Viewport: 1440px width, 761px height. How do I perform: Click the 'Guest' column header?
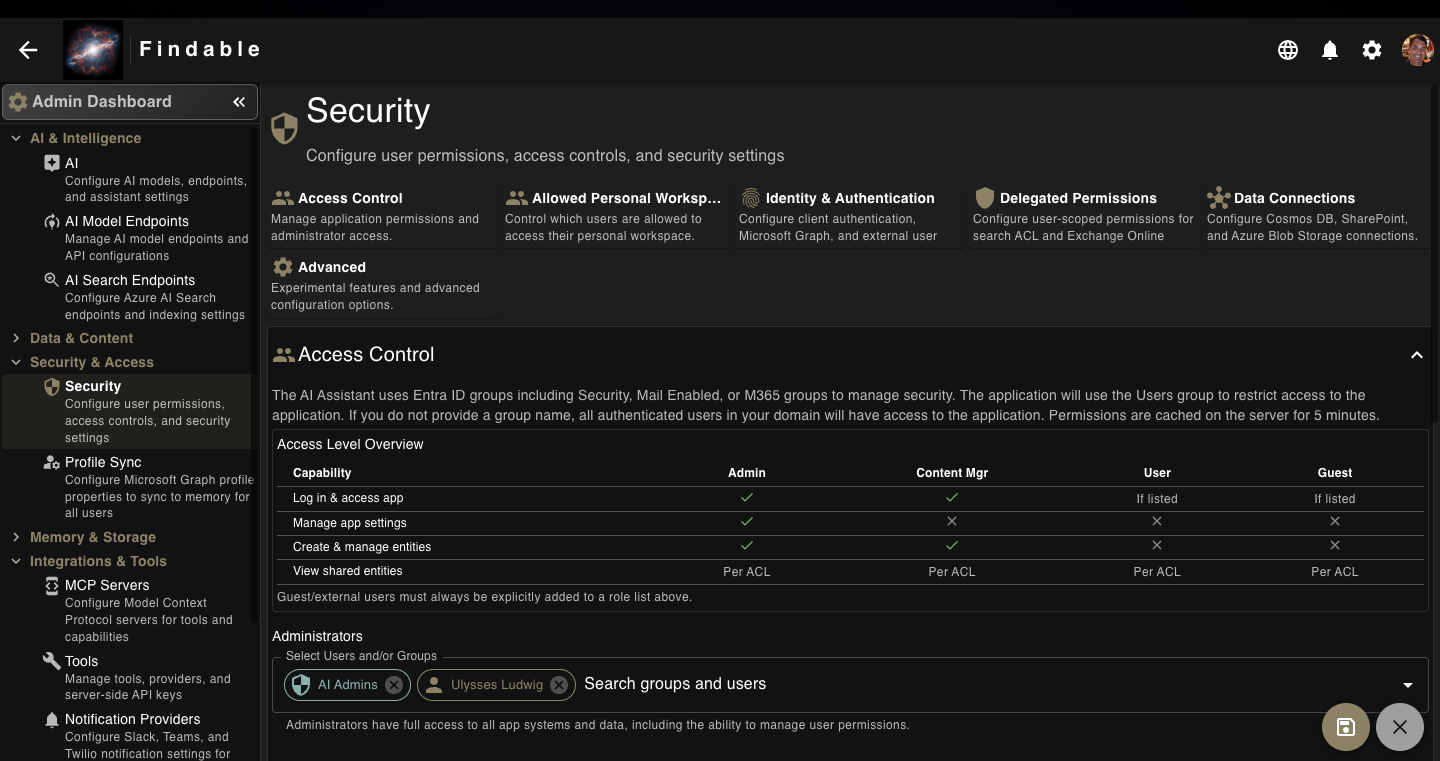point(1335,473)
